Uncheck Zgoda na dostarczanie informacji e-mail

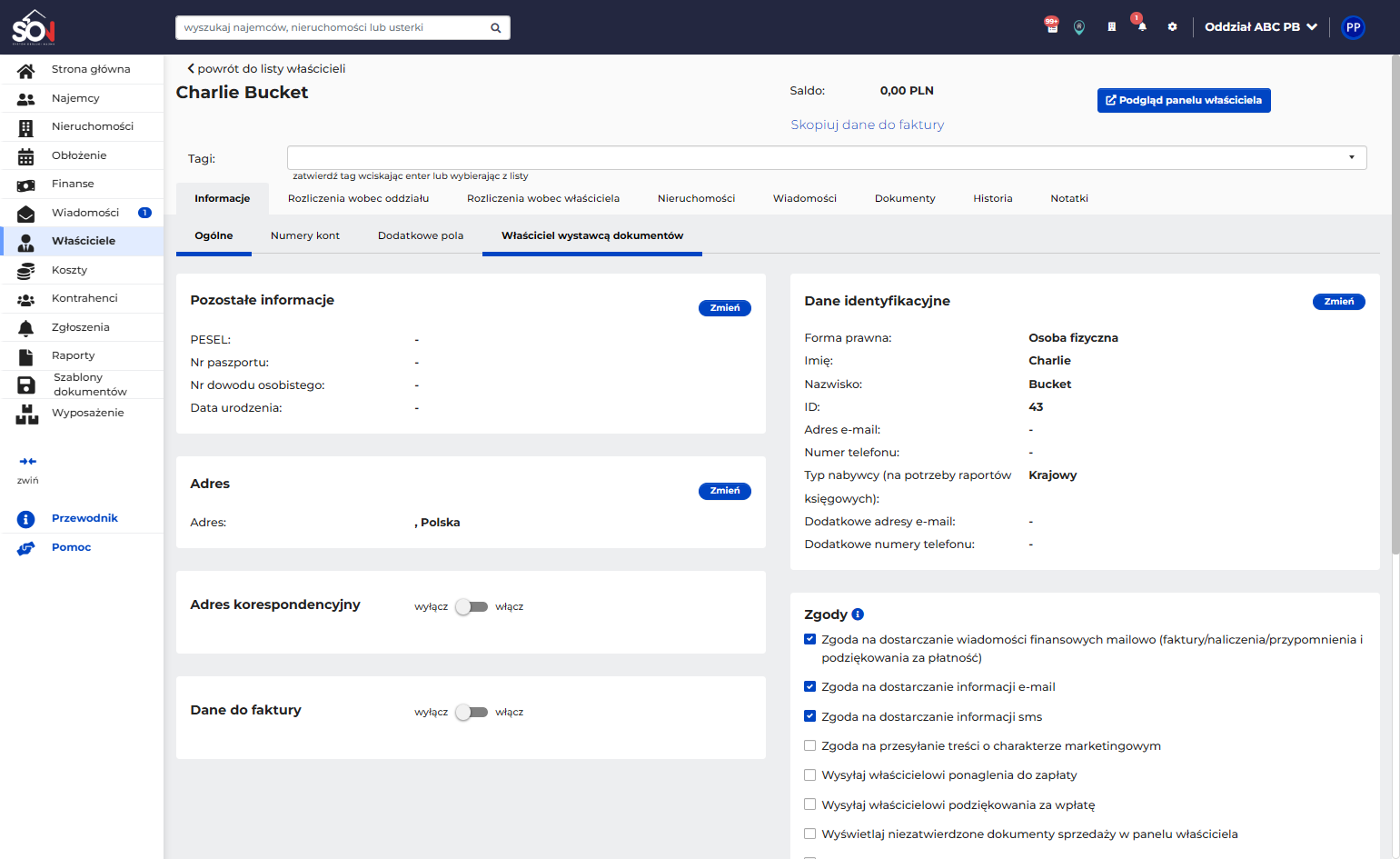(x=810, y=686)
